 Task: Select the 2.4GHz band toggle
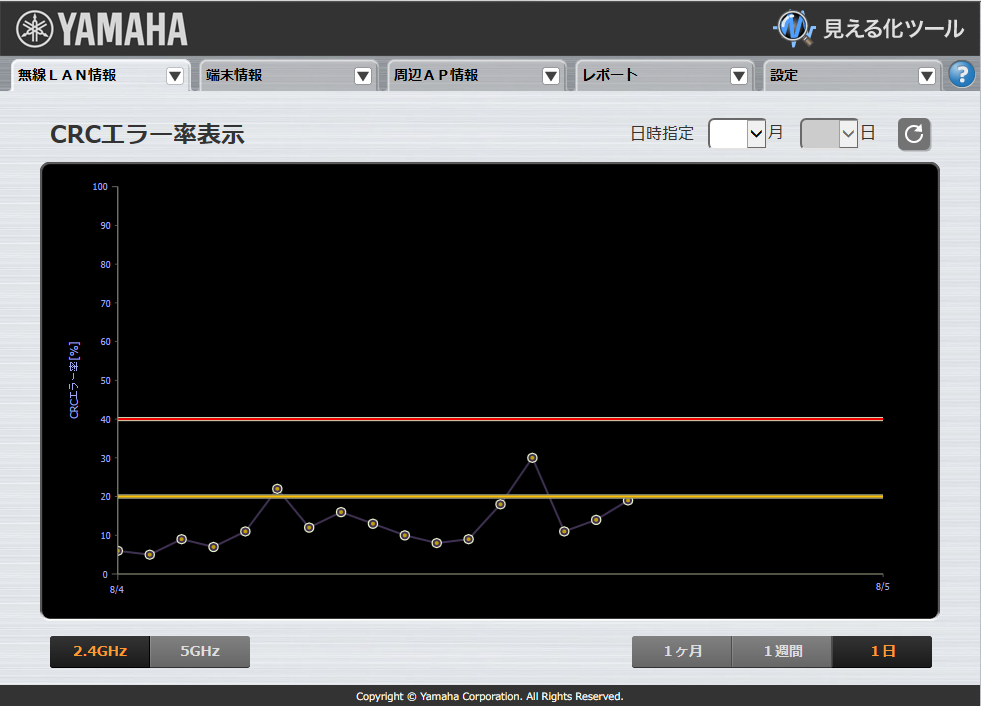point(100,651)
